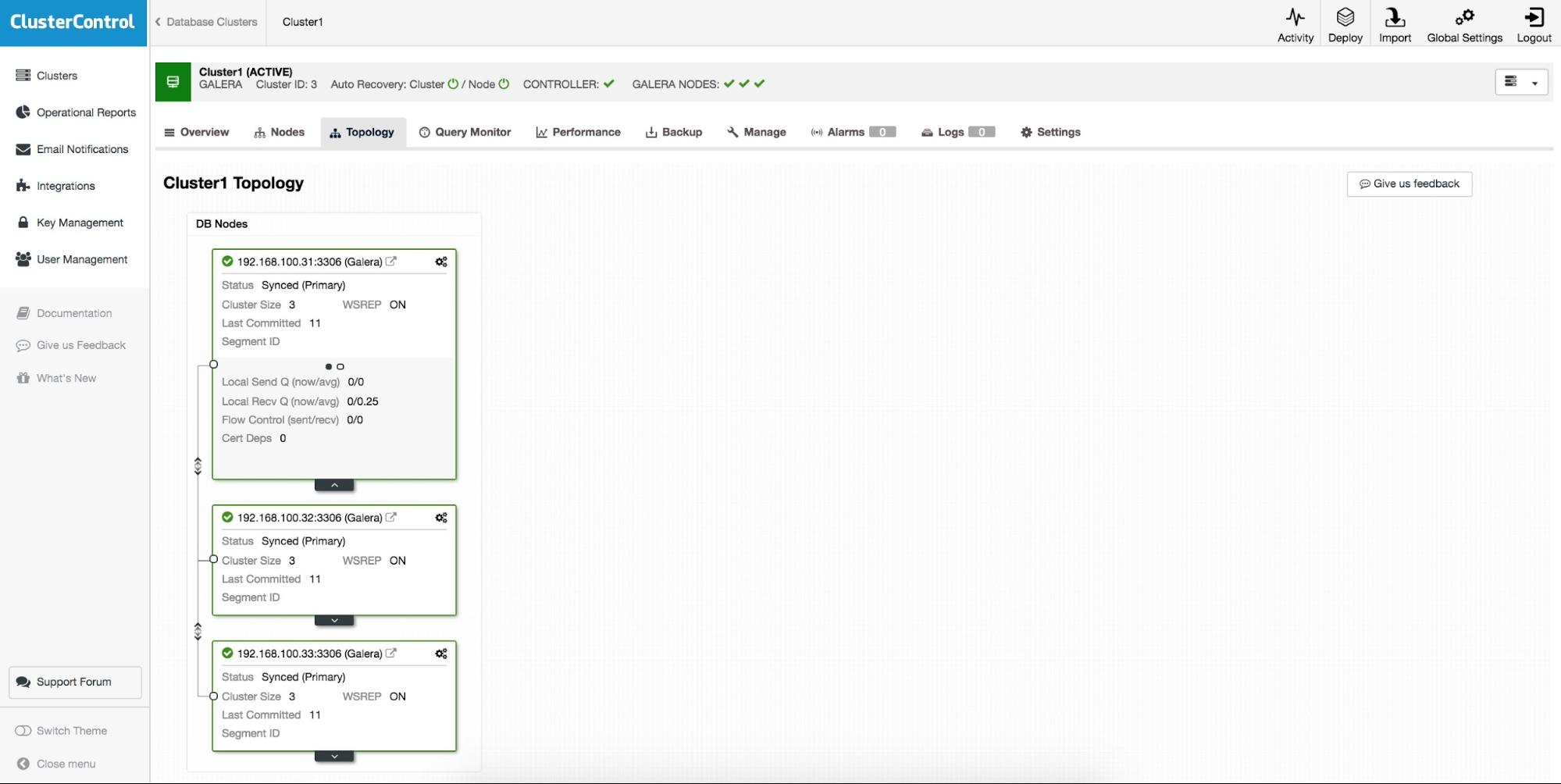Open external link for node 192.168.100.31

tap(391, 262)
